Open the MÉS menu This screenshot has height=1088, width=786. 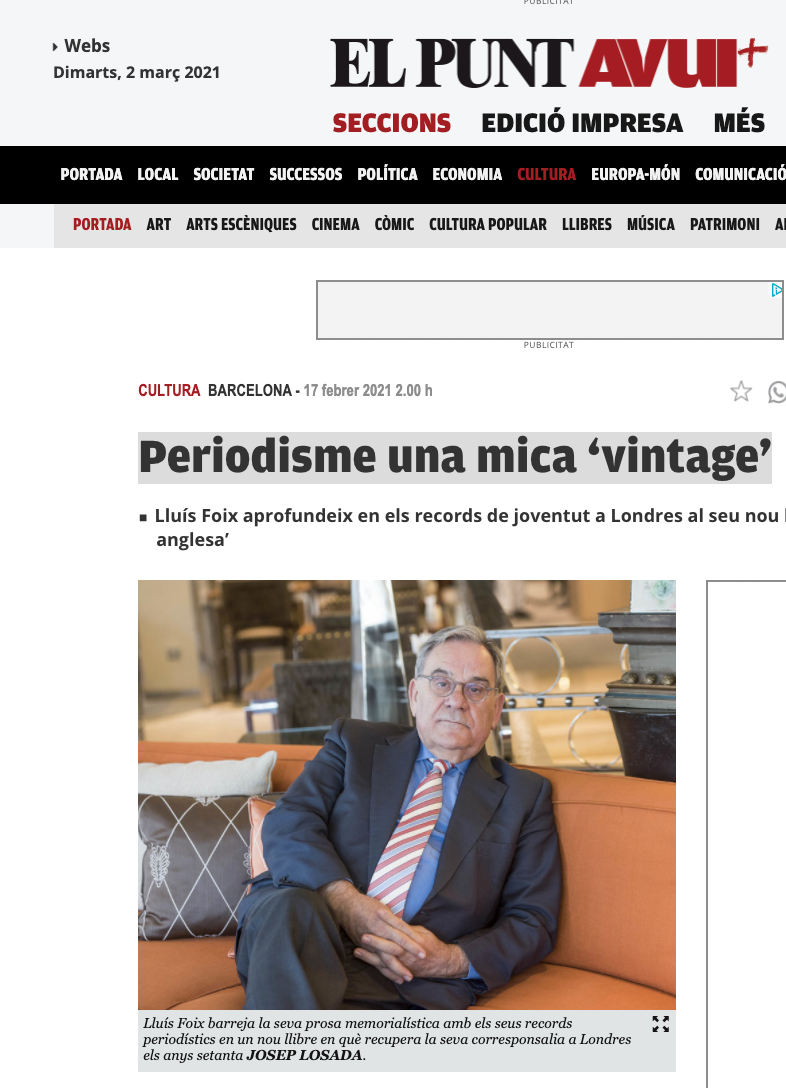pos(740,123)
